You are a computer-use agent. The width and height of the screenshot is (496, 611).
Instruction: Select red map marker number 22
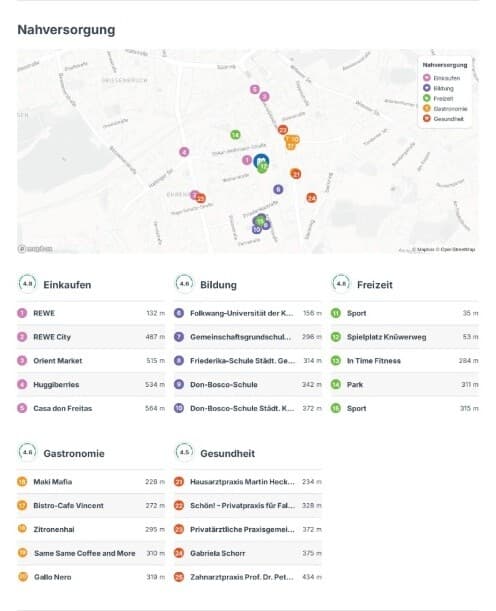pos(283,130)
